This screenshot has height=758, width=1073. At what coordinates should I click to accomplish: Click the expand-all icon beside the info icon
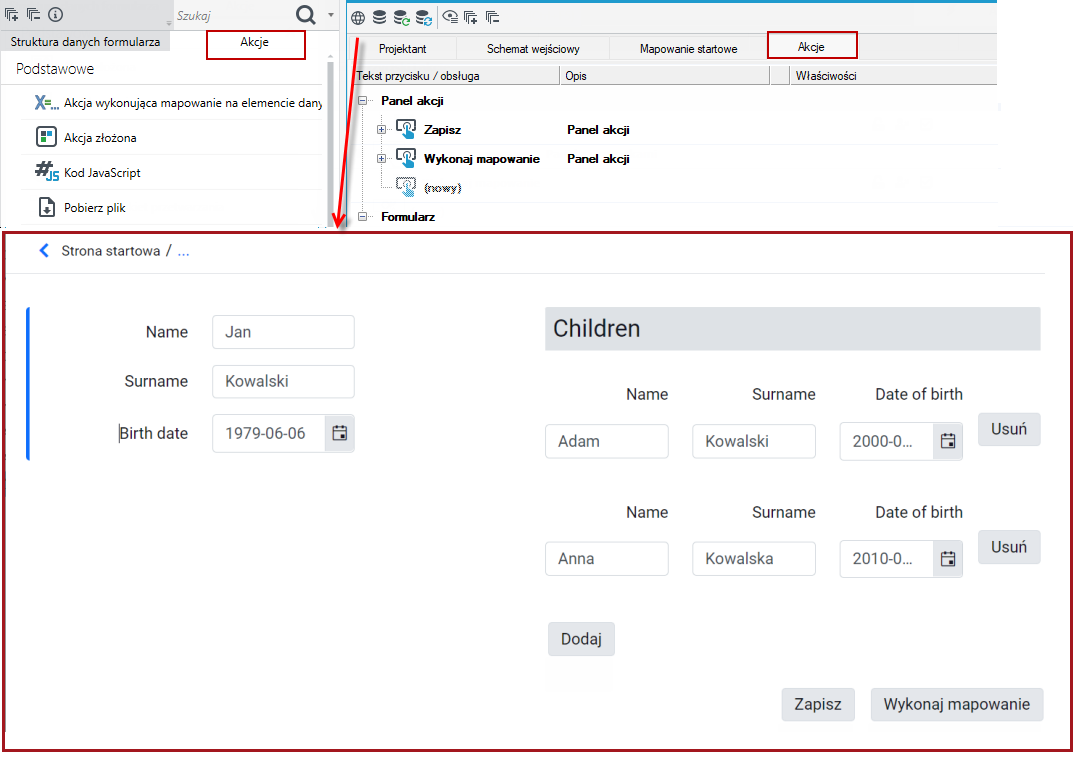pyautogui.click(x=12, y=14)
